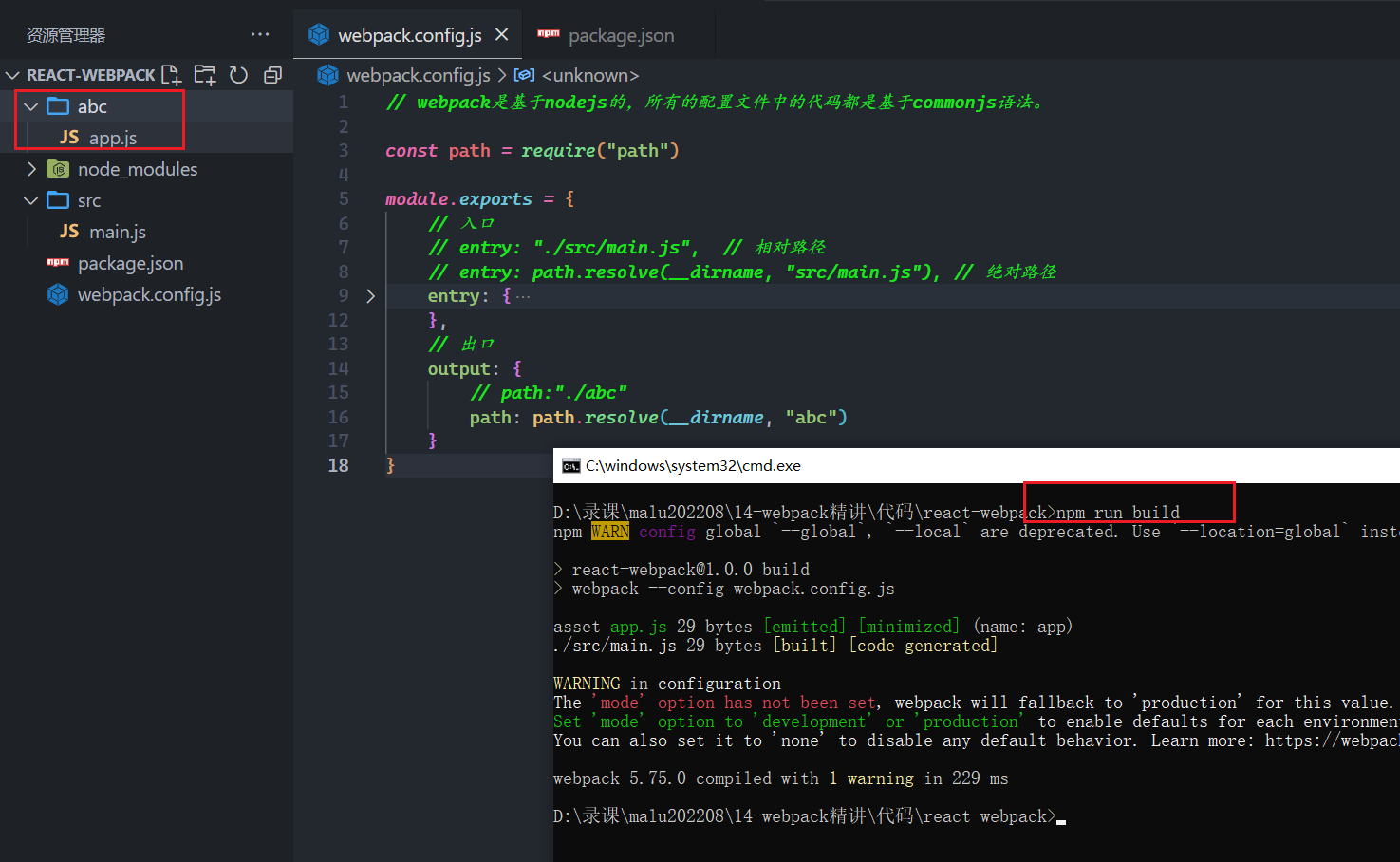The width and height of the screenshot is (1400, 862).
Task: Collapse the abc folder chevron
Action: coord(31,106)
